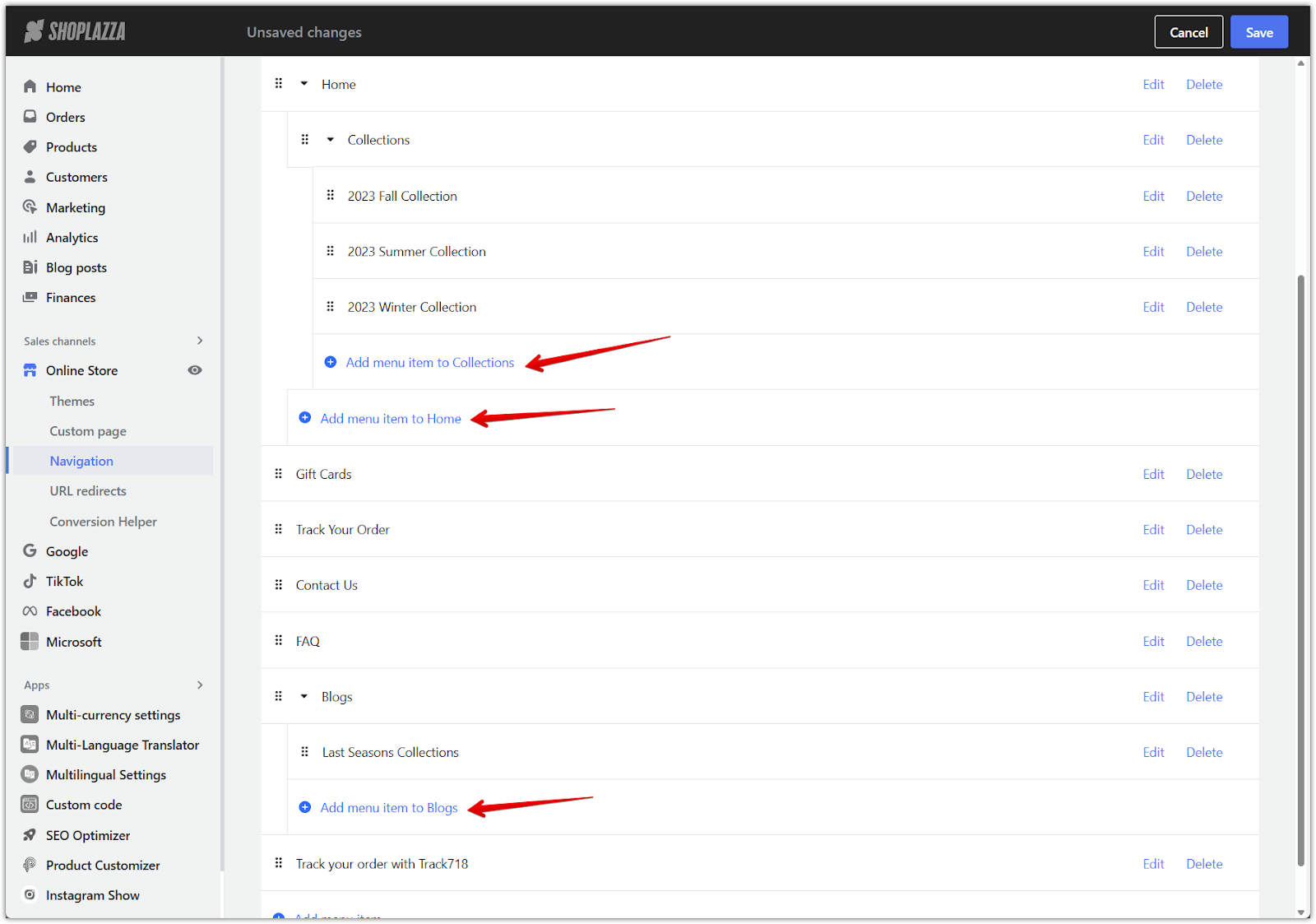Click the Custom code app icon
Viewport: 1316px width, 924px height.
point(30,805)
